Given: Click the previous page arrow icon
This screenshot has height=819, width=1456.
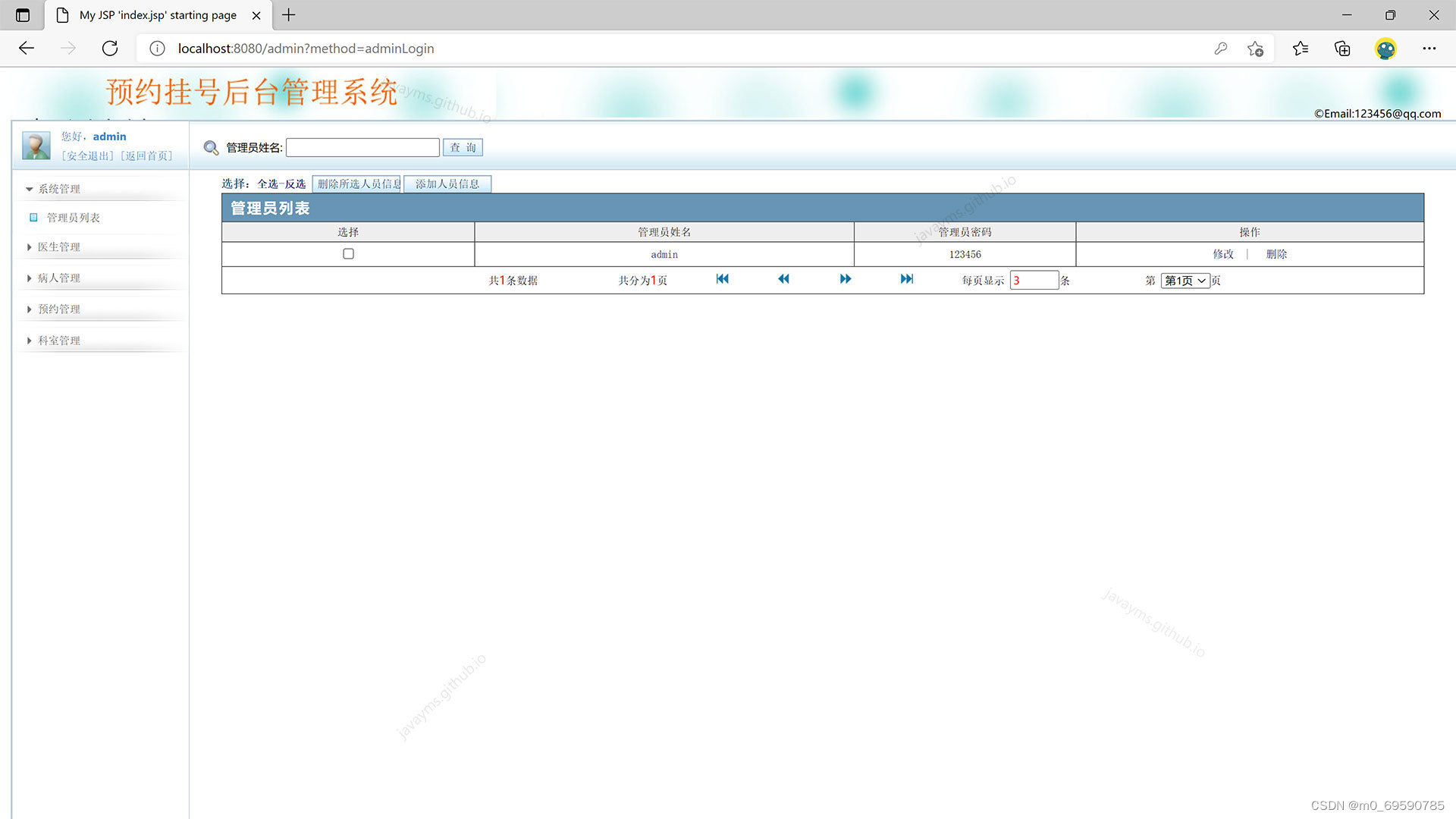Looking at the screenshot, I should click(x=783, y=279).
